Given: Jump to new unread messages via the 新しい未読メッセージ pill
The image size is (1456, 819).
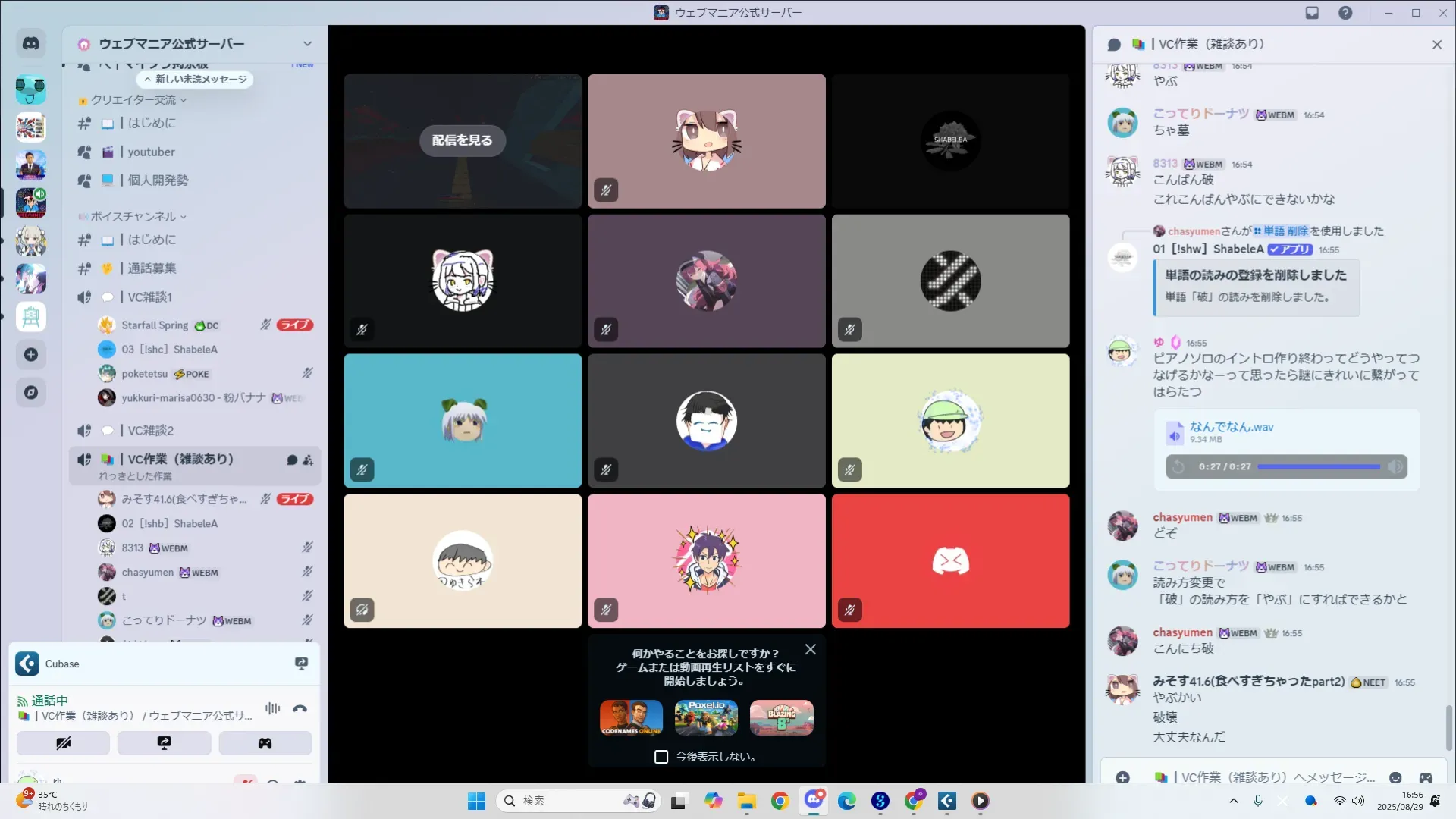Looking at the screenshot, I should click(x=196, y=79).
